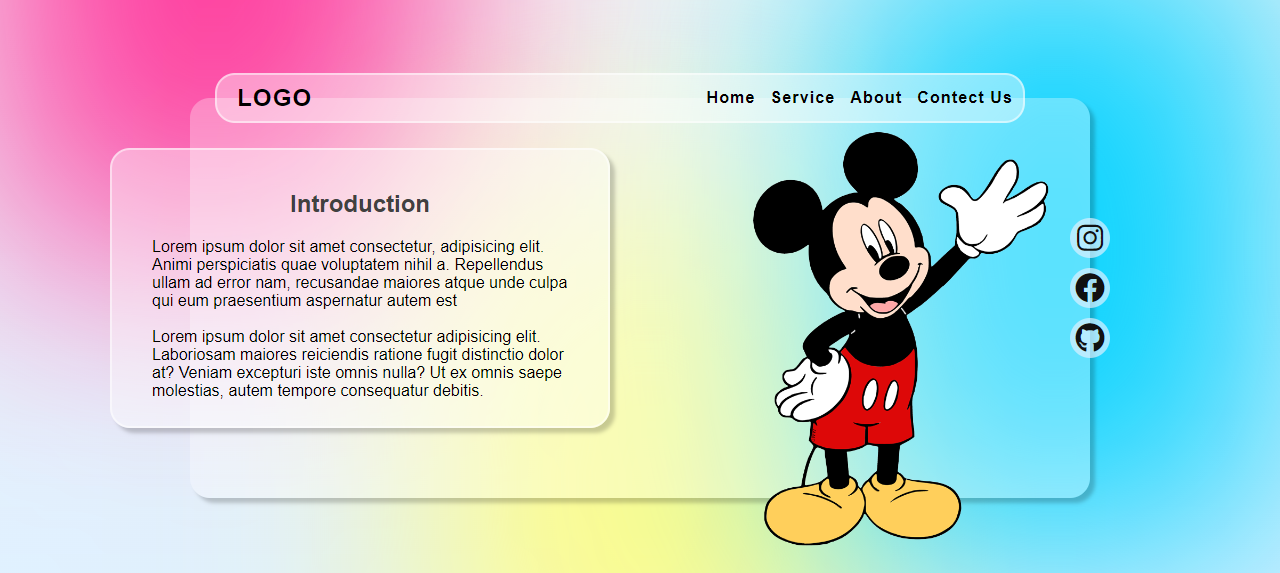Go to the Home nav item

coord(731,97)
